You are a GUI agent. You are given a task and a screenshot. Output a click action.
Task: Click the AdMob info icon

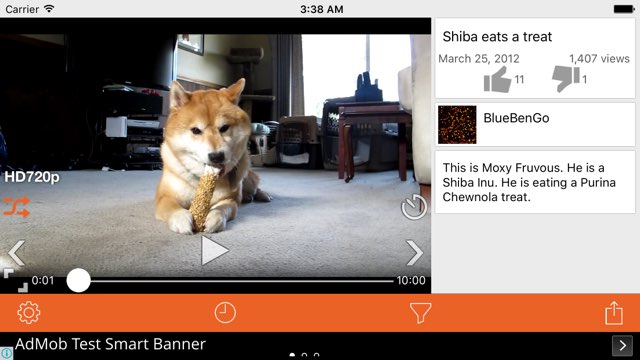pos(6,353)
